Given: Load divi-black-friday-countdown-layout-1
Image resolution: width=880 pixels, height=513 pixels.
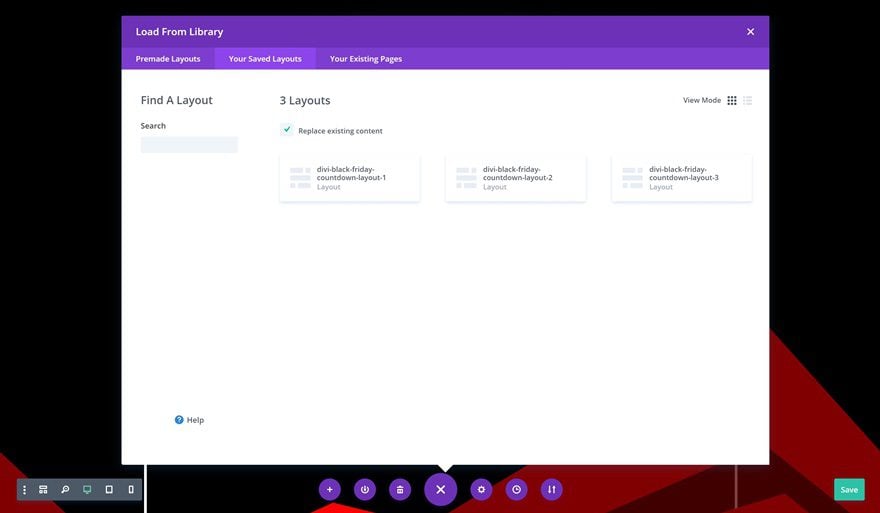Looking at the screenshot, I should 350,178.
